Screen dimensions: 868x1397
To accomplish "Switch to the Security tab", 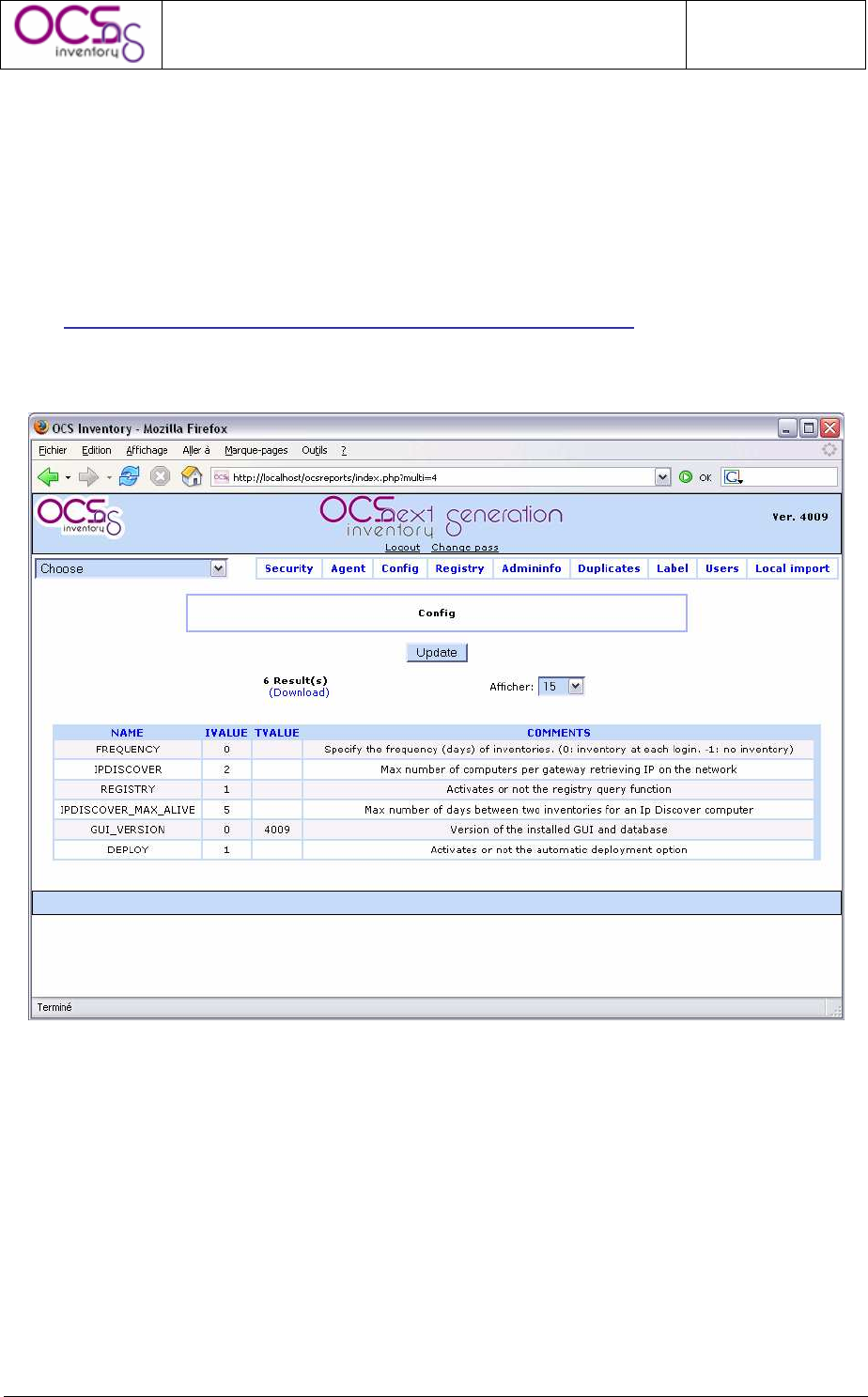I will 289,568.
